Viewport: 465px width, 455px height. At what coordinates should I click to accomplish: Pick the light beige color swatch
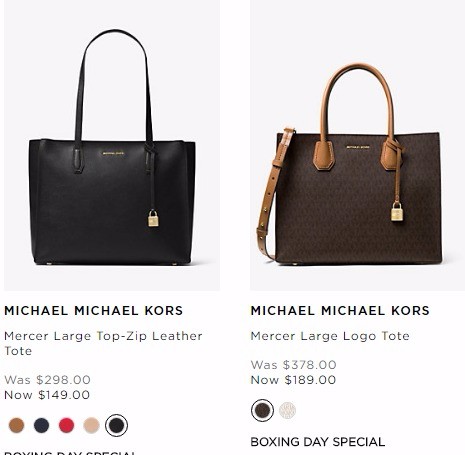[x=91, y=425]
